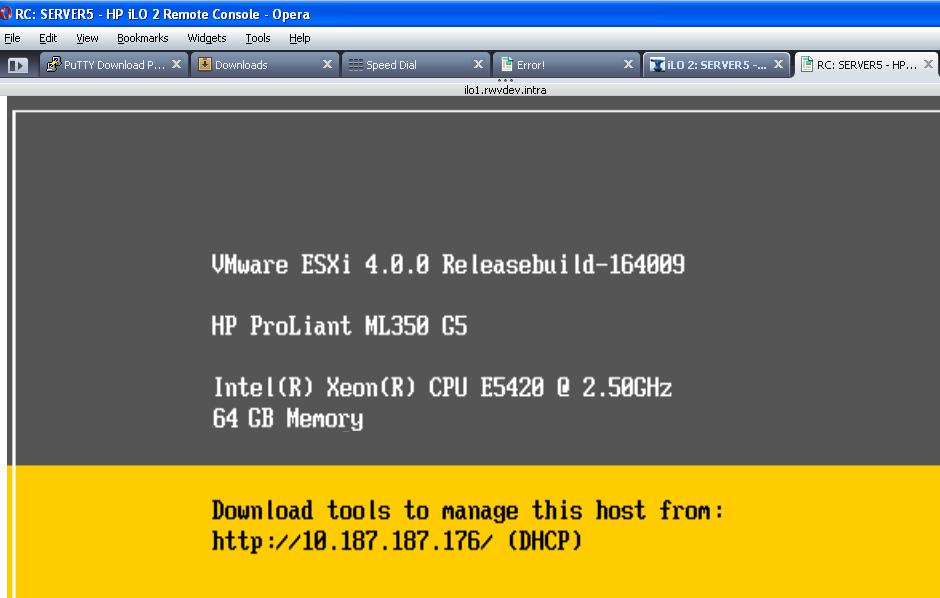Open the File menu

(x=12, y=38)
